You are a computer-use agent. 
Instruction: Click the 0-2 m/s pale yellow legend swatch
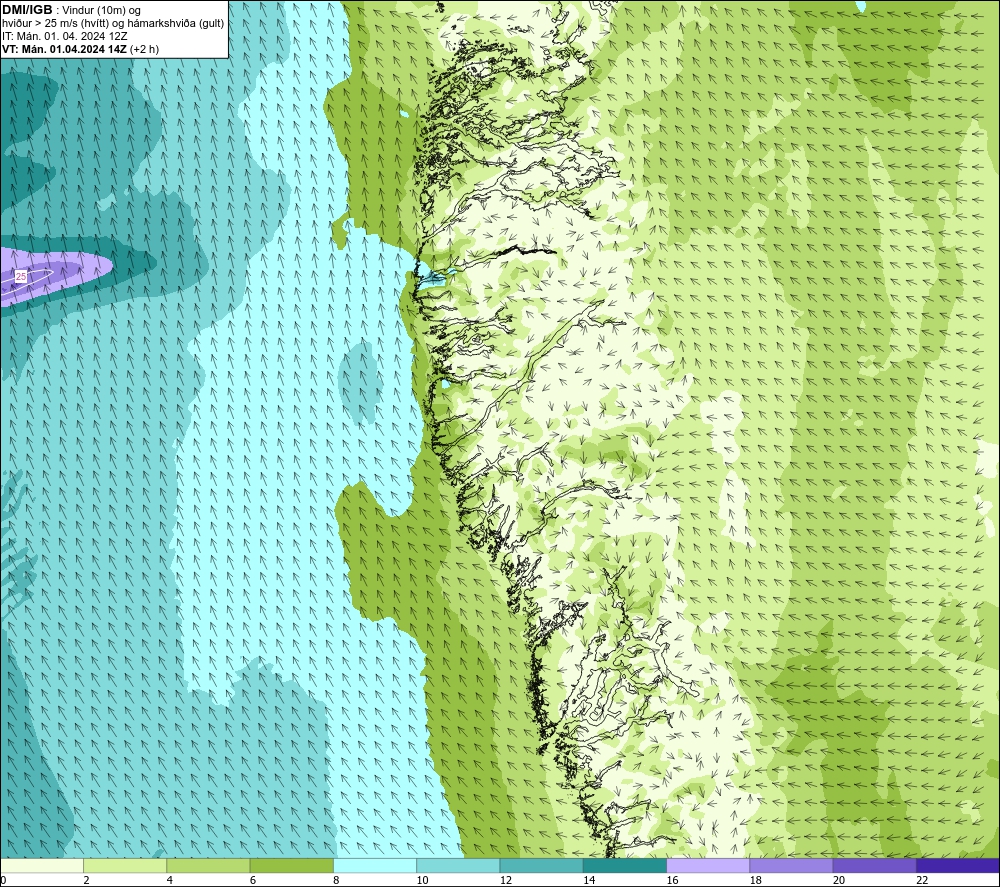pos(41,865)
